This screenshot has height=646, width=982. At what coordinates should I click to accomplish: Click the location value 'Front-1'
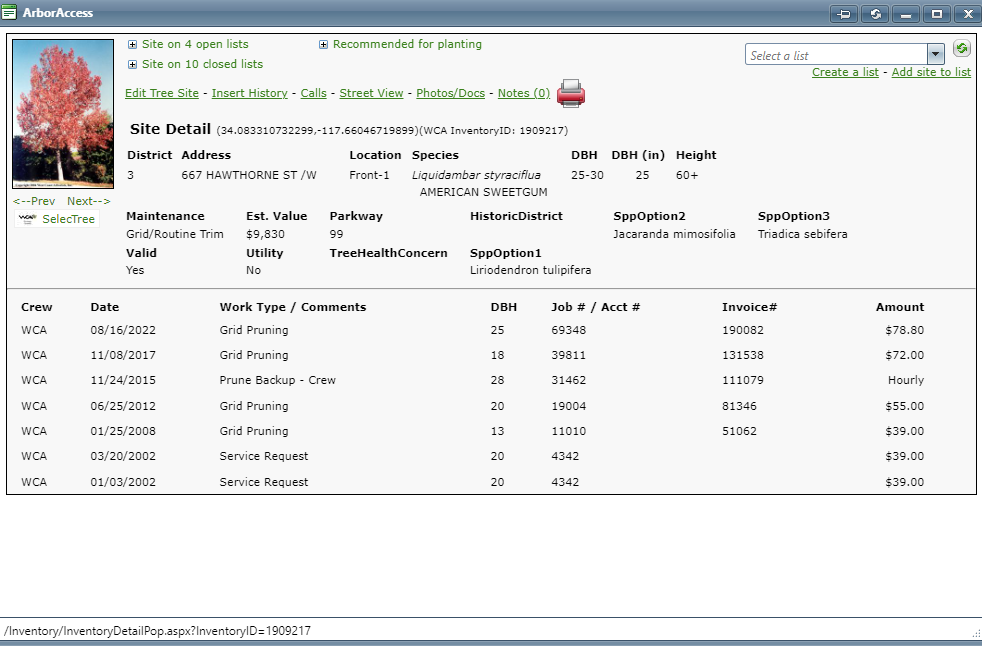click(369, 175)
